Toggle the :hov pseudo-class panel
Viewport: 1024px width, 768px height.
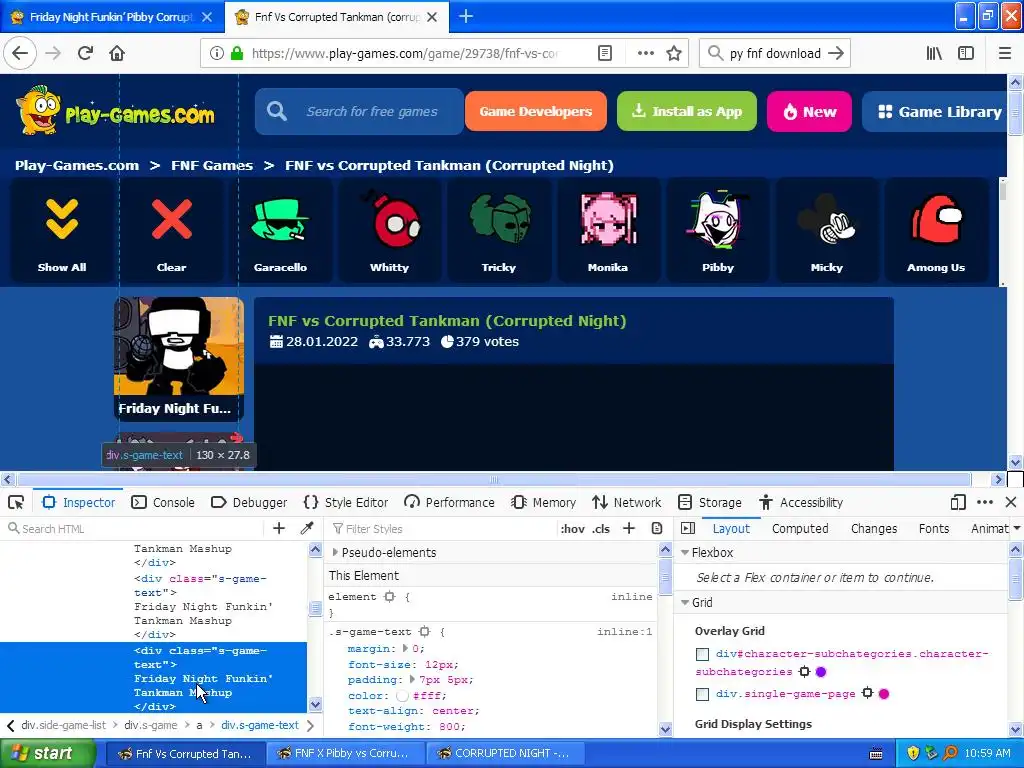coord(573,528)
